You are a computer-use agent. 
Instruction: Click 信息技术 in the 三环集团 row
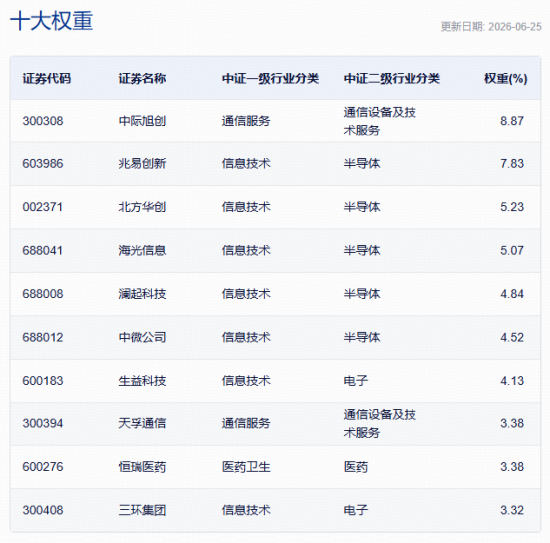tap(246, 510)
